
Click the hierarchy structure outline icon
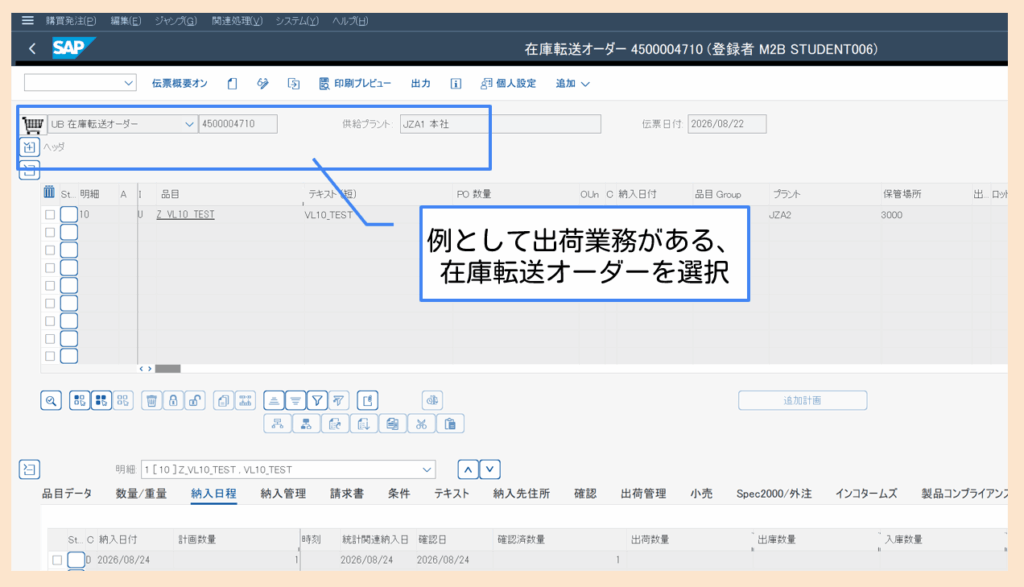pyautogui.click(x=278, y=424)
